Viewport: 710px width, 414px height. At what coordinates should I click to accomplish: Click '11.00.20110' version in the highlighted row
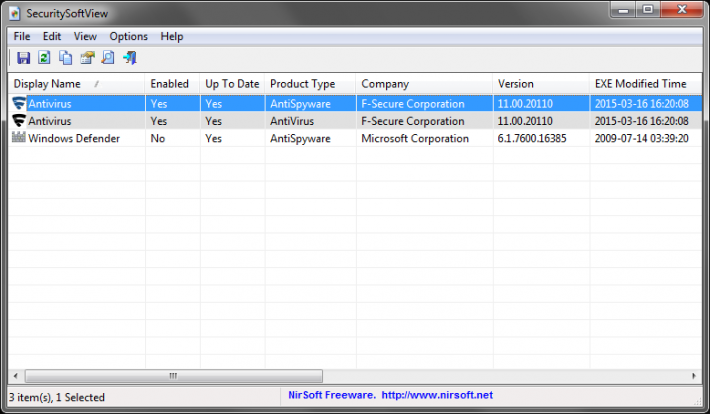(x=525, y=104)
